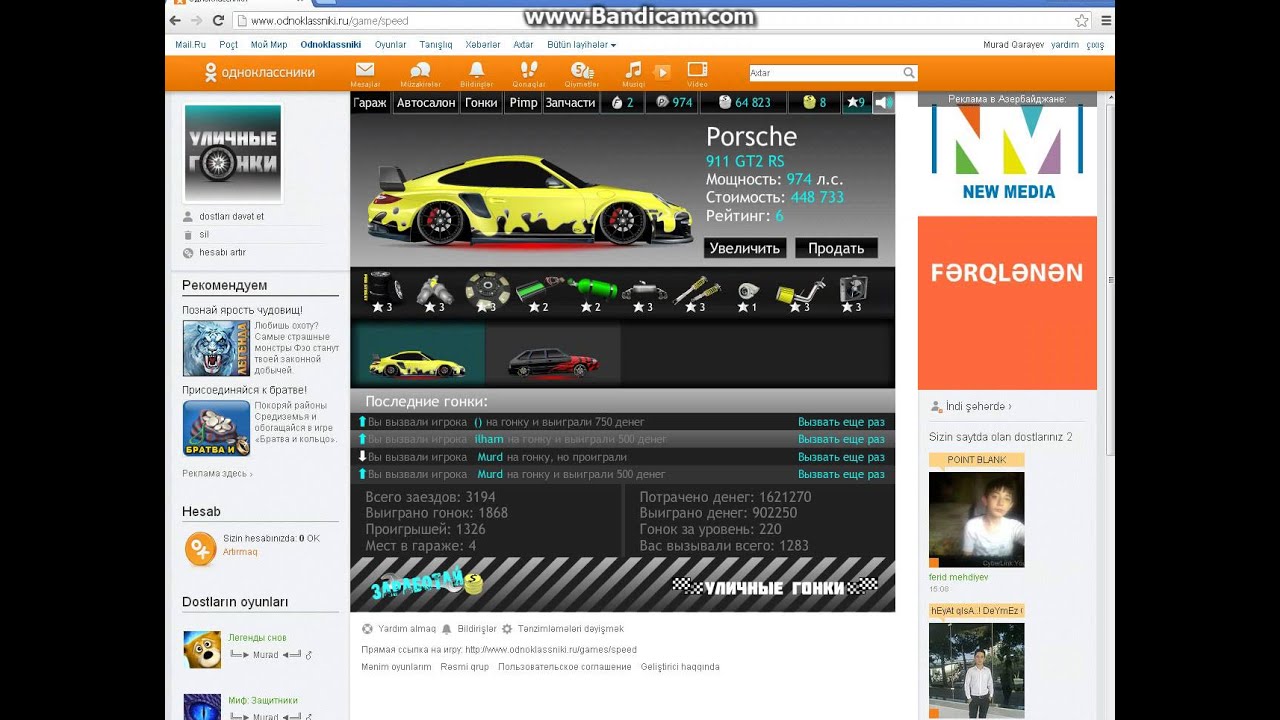Click the Axtar search input field
This screenshot has height=720, width=1280.
pos(825,73)
